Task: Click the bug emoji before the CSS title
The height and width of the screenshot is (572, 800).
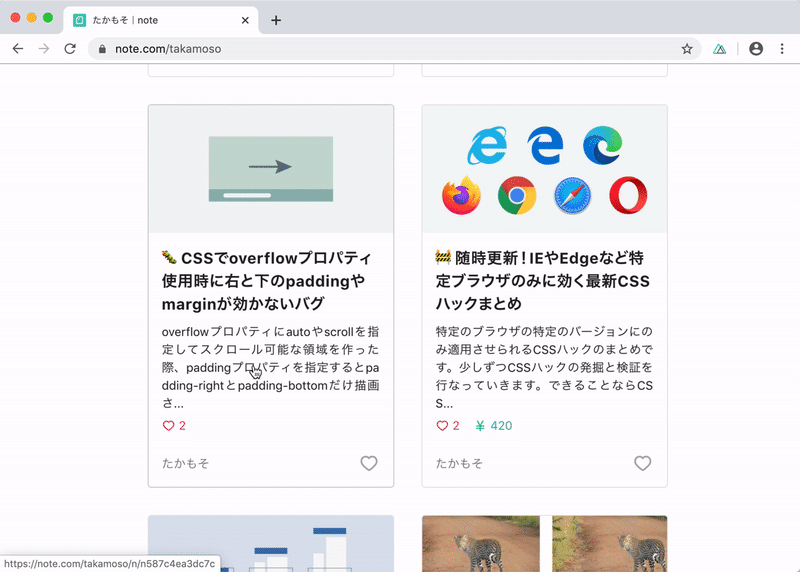Action: pyautogui.click(x=169, y=257)
